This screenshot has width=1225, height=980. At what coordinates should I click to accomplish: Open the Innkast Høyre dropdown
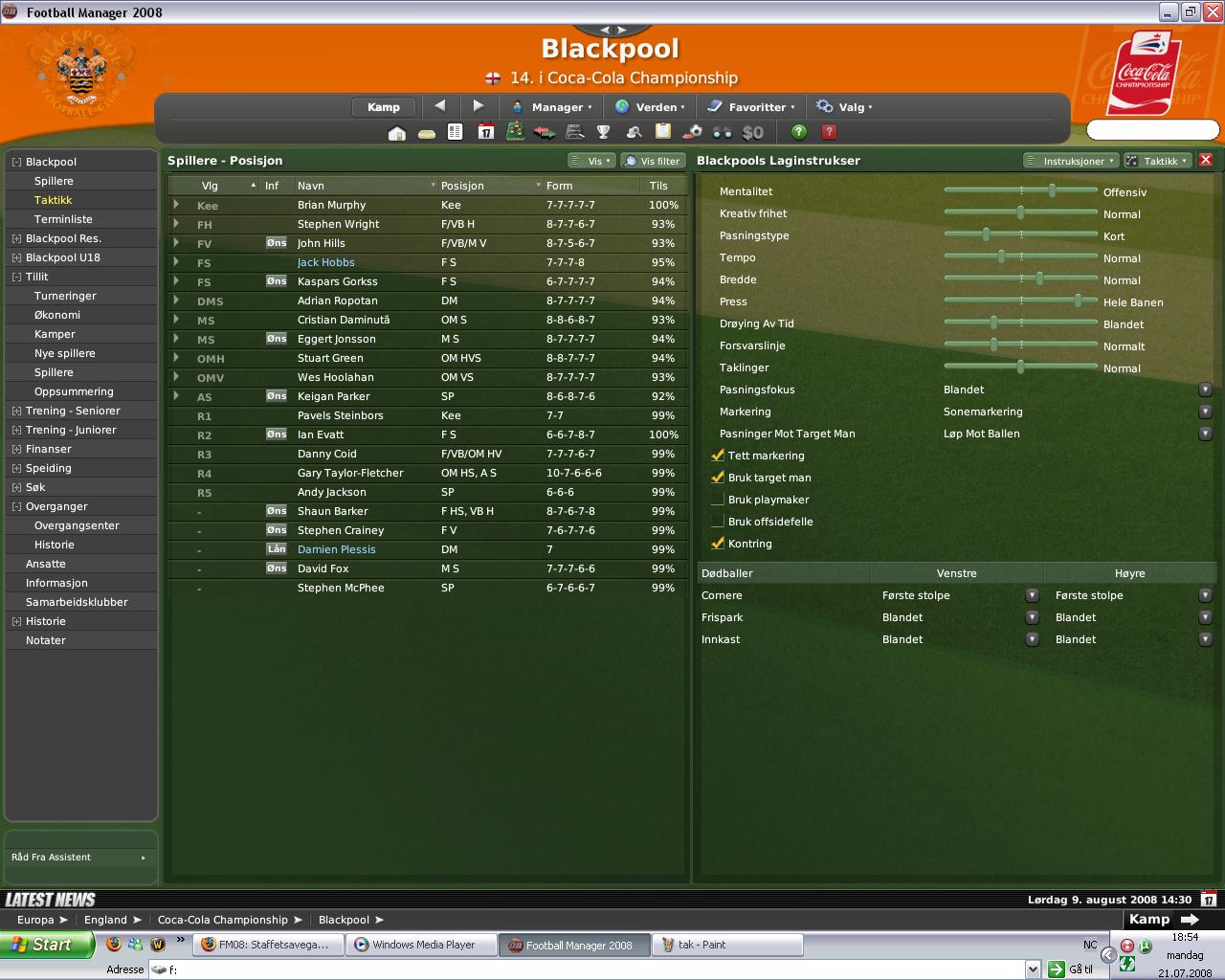click(1205, 639)
